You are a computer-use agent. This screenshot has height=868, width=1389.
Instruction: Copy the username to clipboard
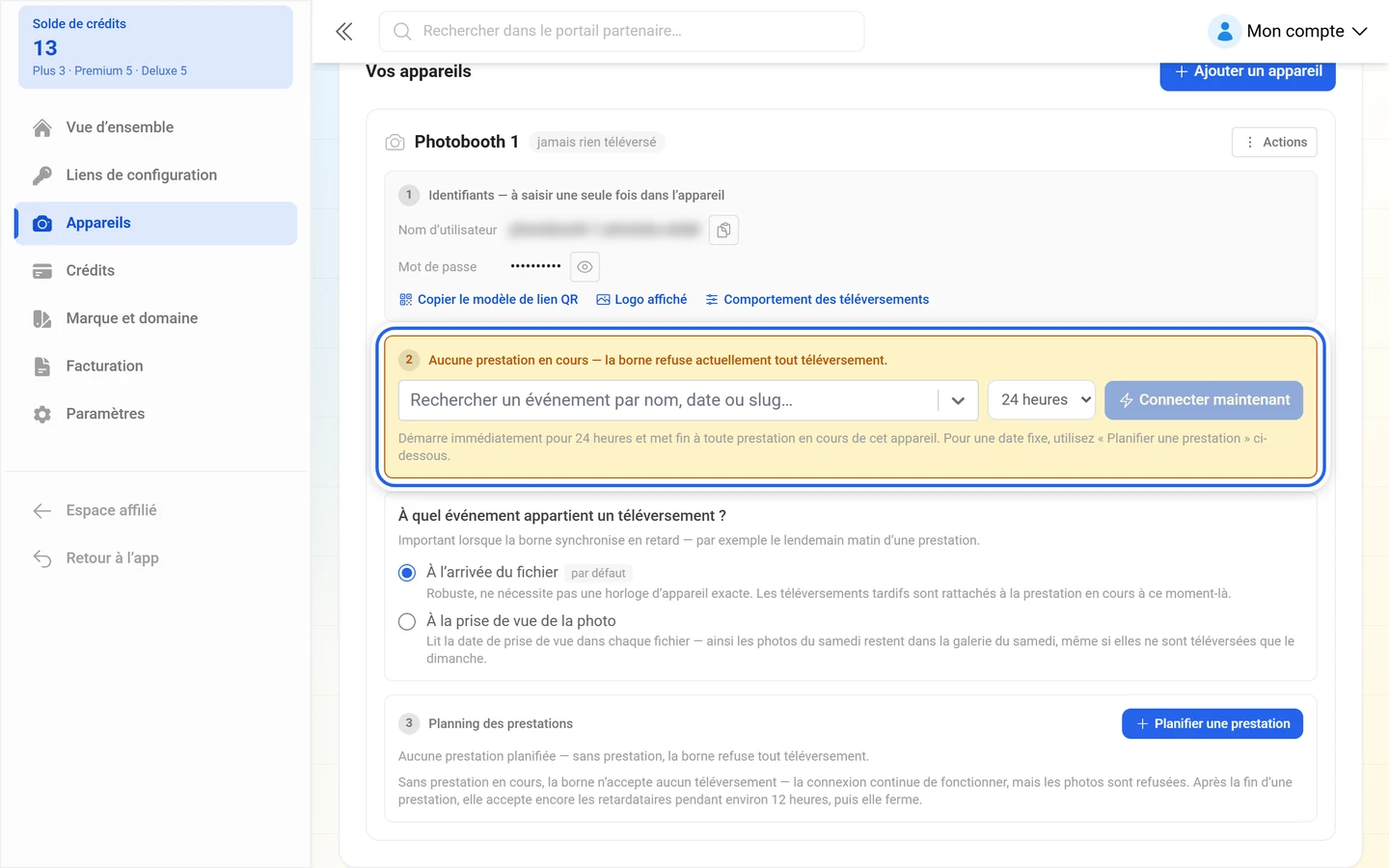(723, 231)
